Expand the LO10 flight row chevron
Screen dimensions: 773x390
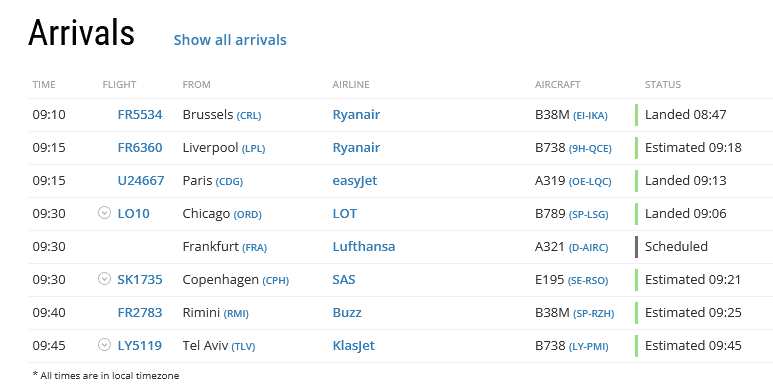104,213
